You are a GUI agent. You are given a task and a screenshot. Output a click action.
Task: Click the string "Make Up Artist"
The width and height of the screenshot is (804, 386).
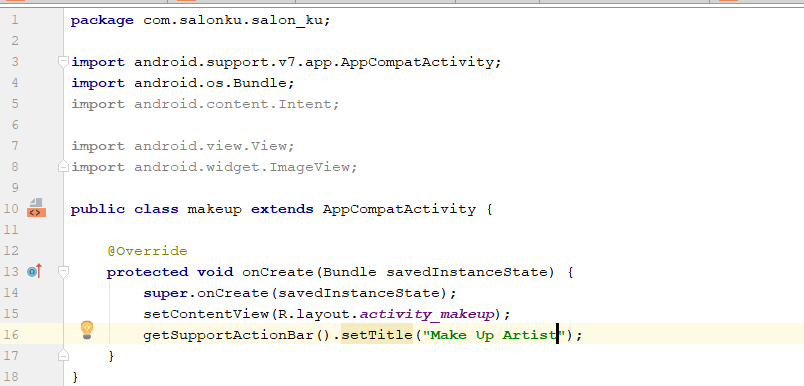pyautogui.click(x=493, y=335)
